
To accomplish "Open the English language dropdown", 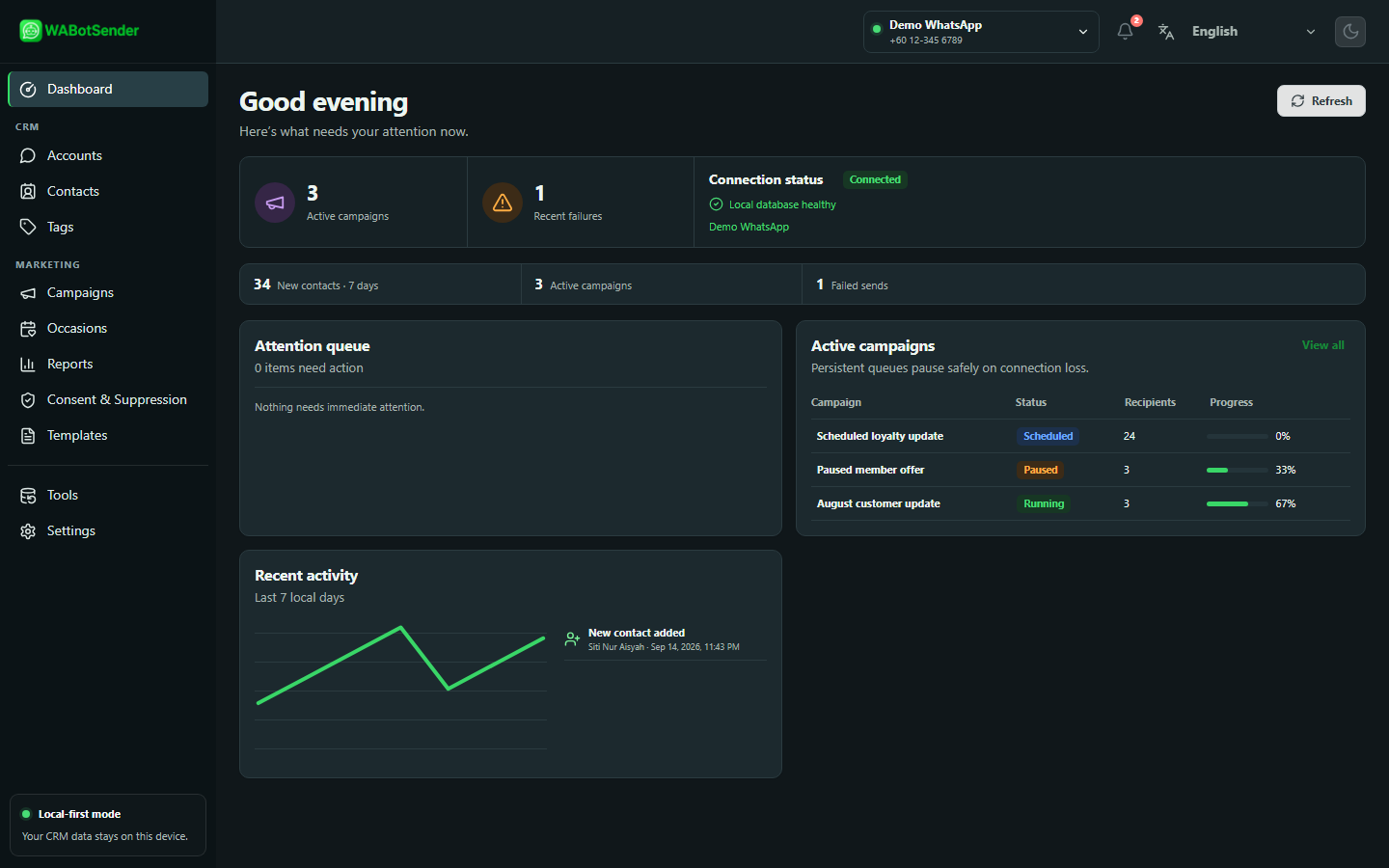I will click(x=1253, y=32).
